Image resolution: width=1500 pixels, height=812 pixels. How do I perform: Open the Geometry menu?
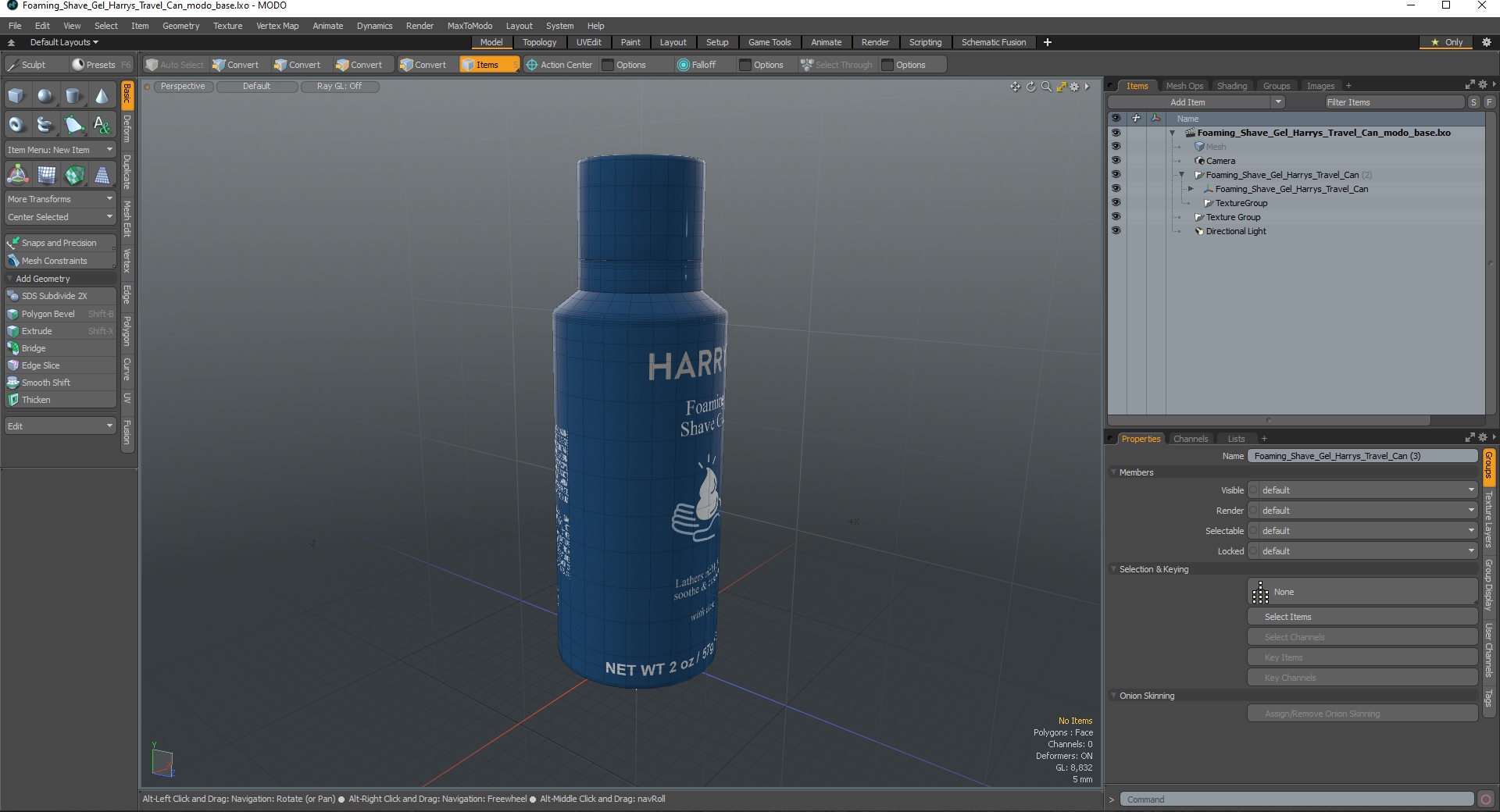point(180,26)
